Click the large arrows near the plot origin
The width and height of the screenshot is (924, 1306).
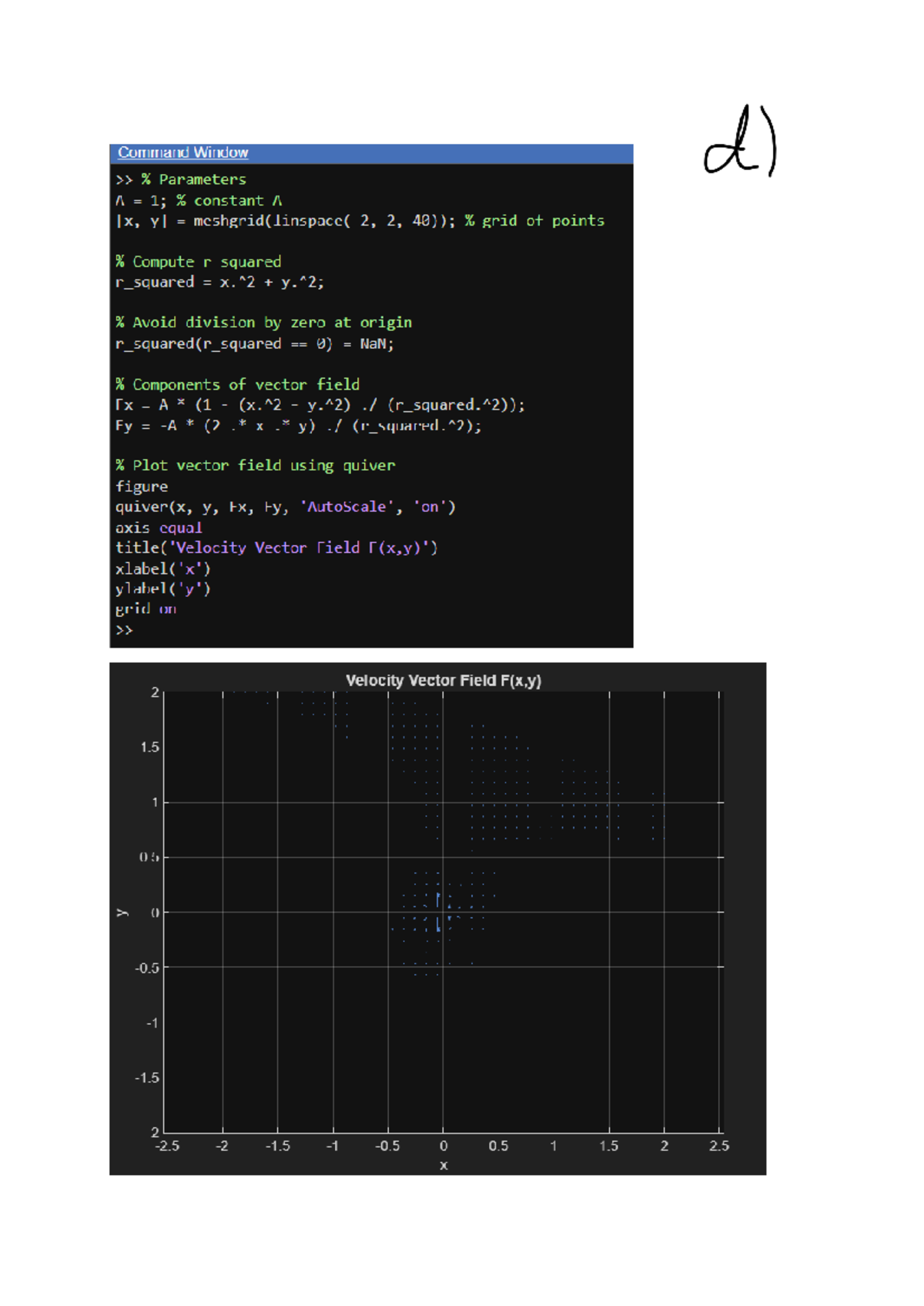[439, 913]
